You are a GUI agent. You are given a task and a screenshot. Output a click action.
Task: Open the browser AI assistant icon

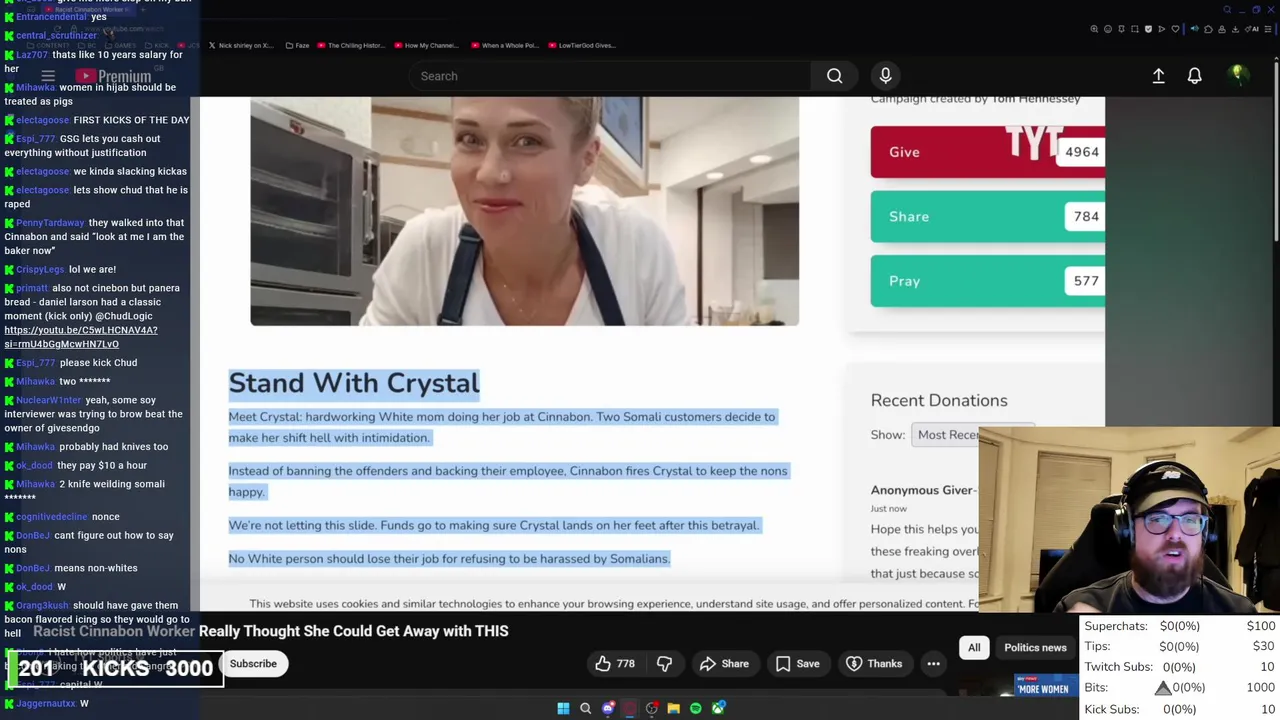click(1252, 29)
